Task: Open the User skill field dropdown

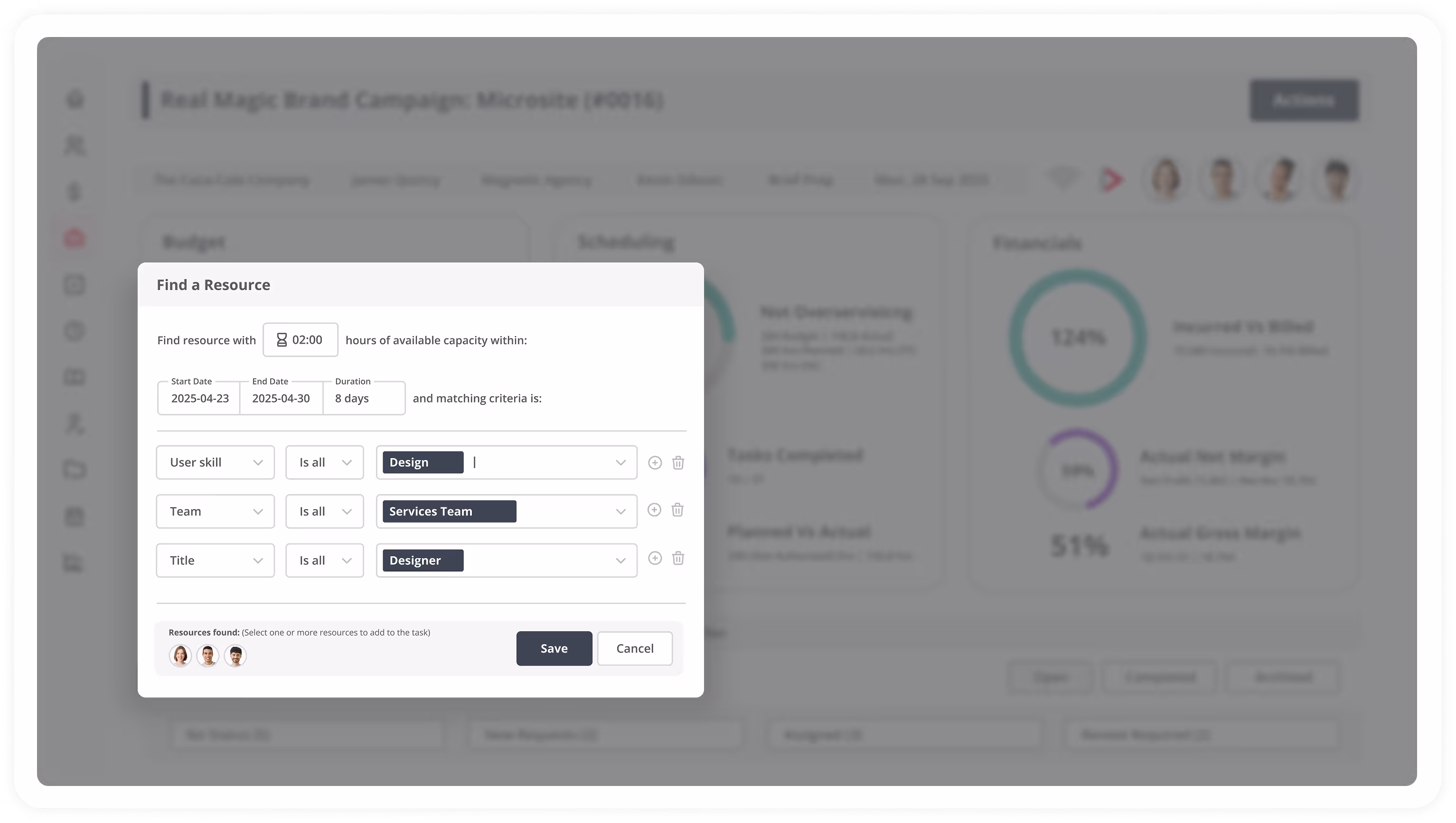Action: (x=215, y=462)
